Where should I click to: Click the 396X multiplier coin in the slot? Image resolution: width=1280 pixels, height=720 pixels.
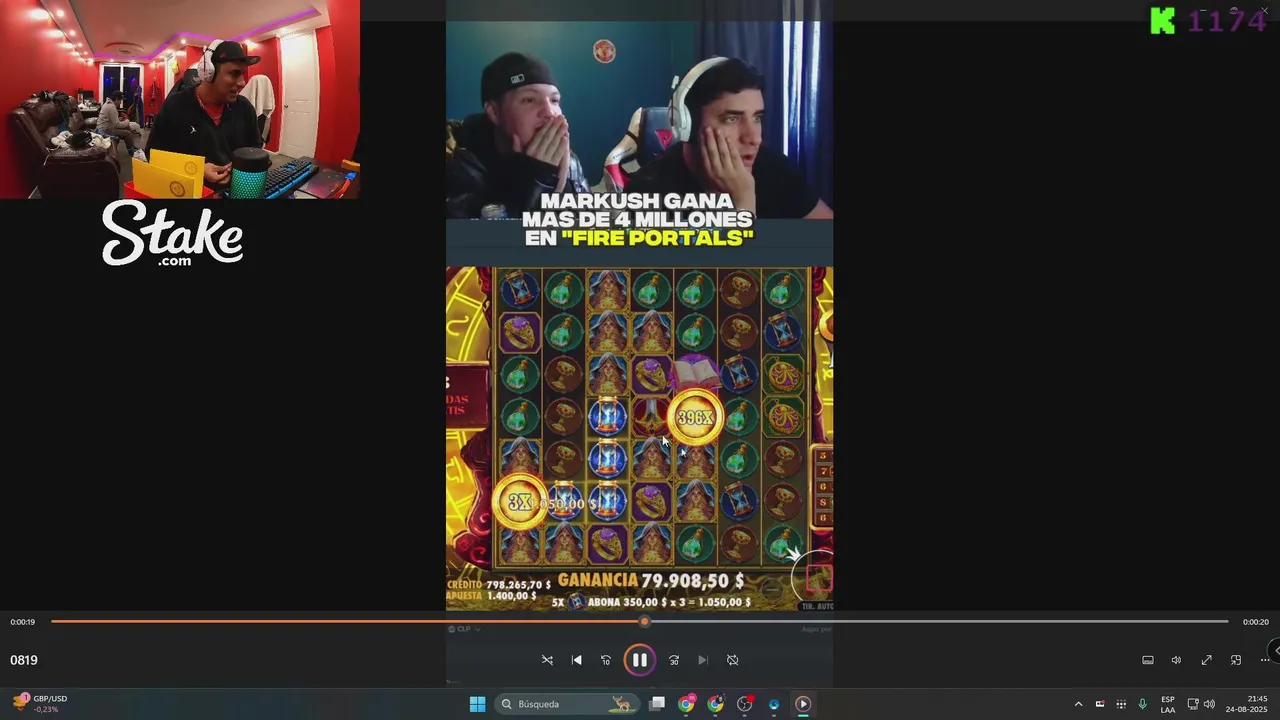pos(695,417)
